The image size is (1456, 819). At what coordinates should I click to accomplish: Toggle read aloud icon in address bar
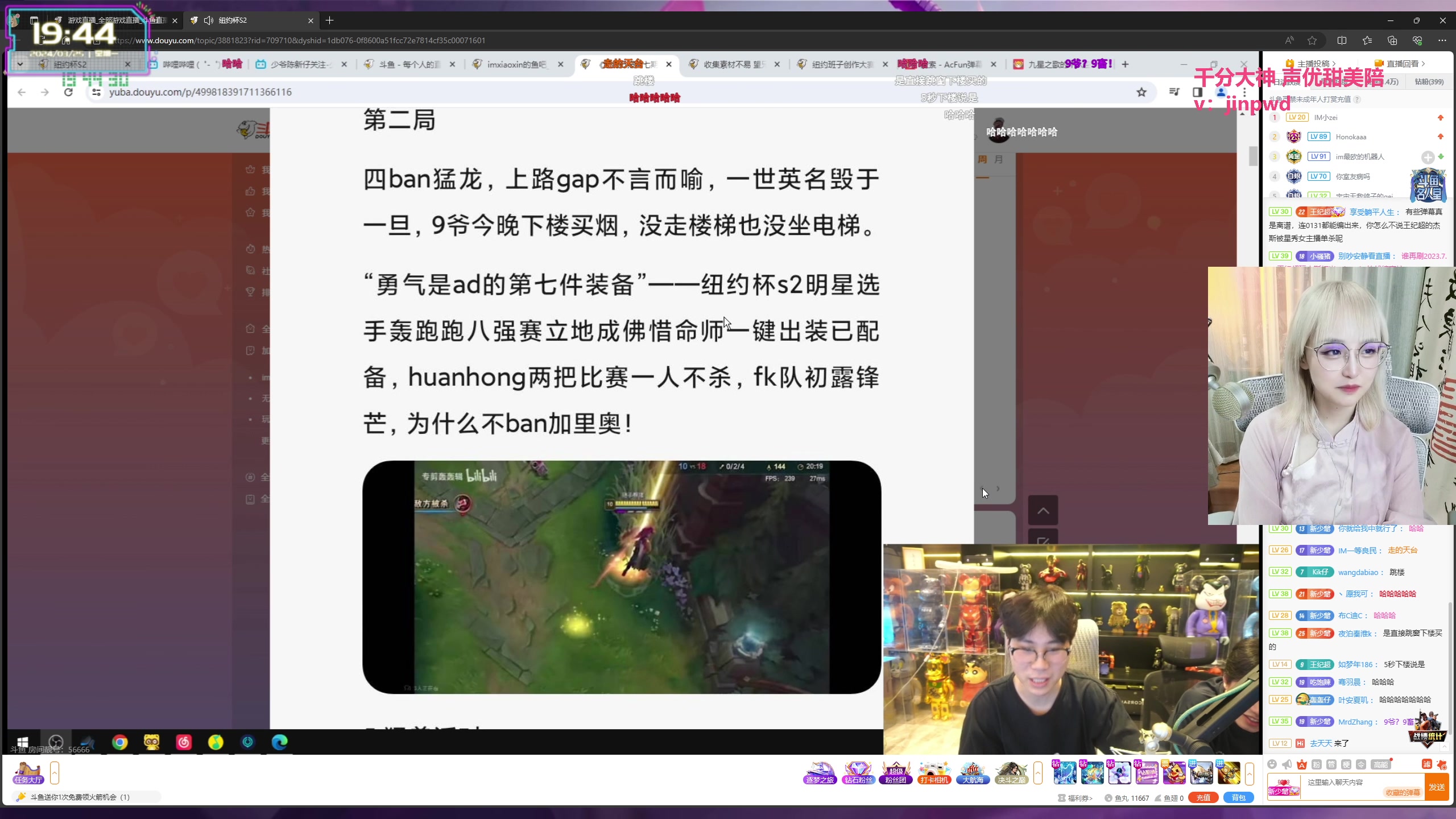pos(1289,40)
